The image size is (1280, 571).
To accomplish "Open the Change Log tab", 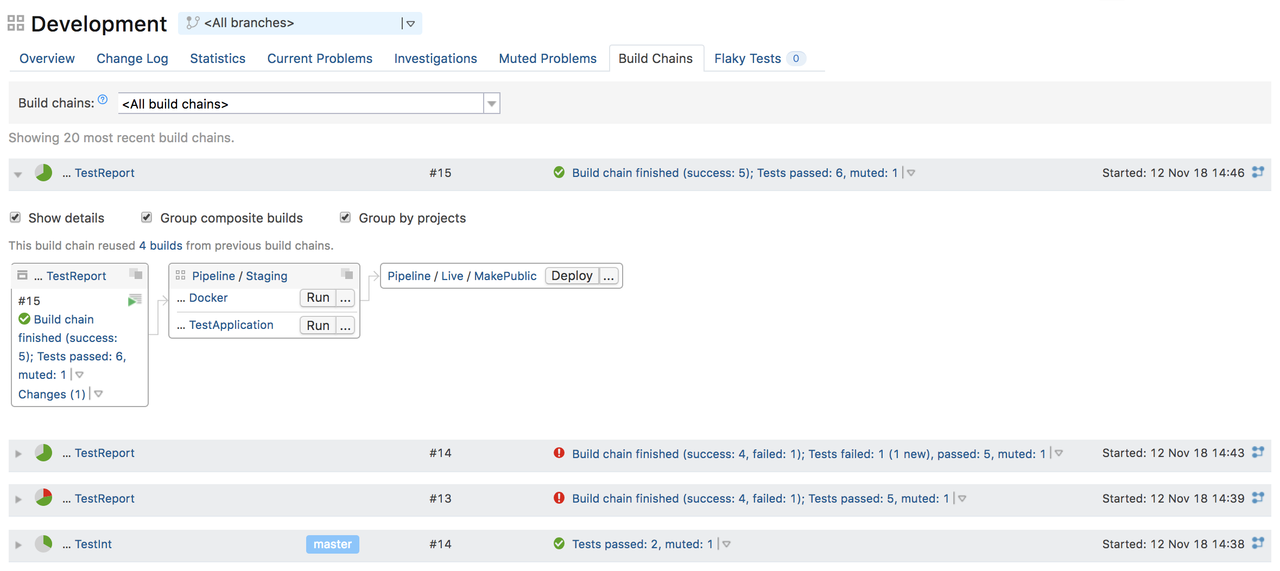I will [x=132, y=58].
